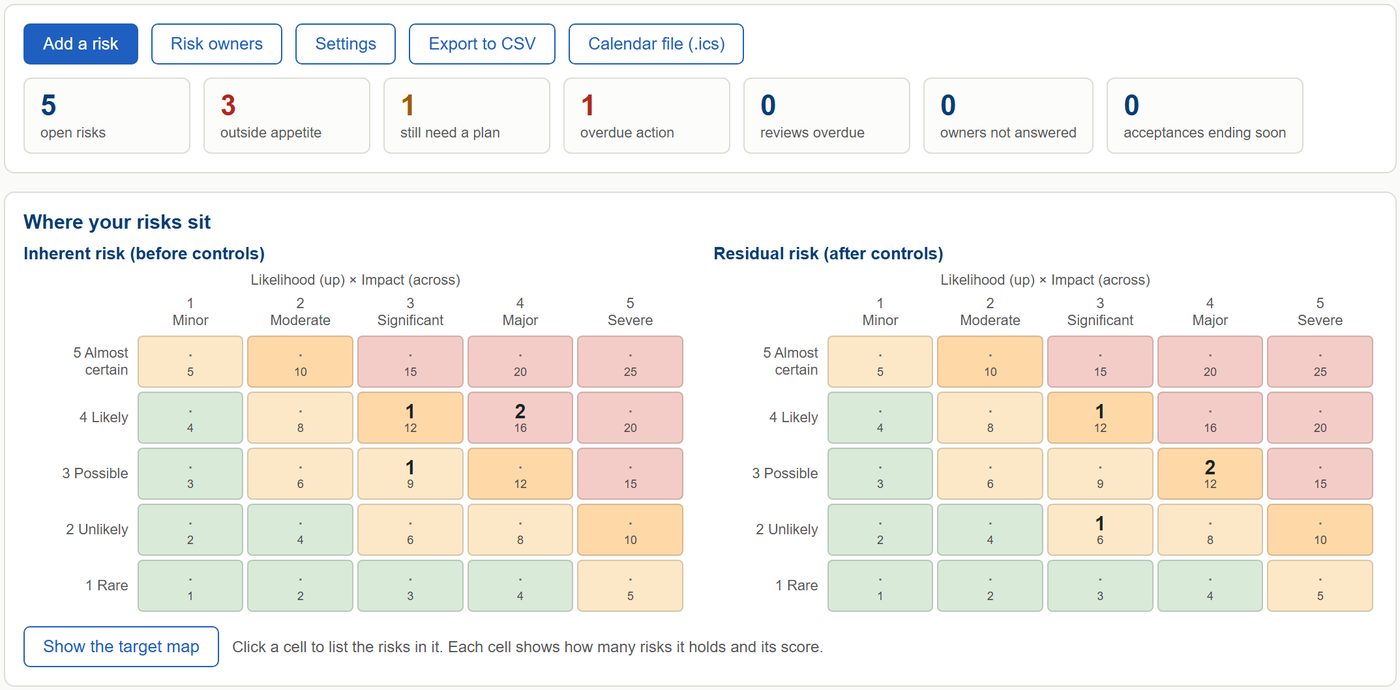Click the '1 Rare' row label in the residual matrix
This screenshot has height=690, width=1400.
tap(797, 586)
